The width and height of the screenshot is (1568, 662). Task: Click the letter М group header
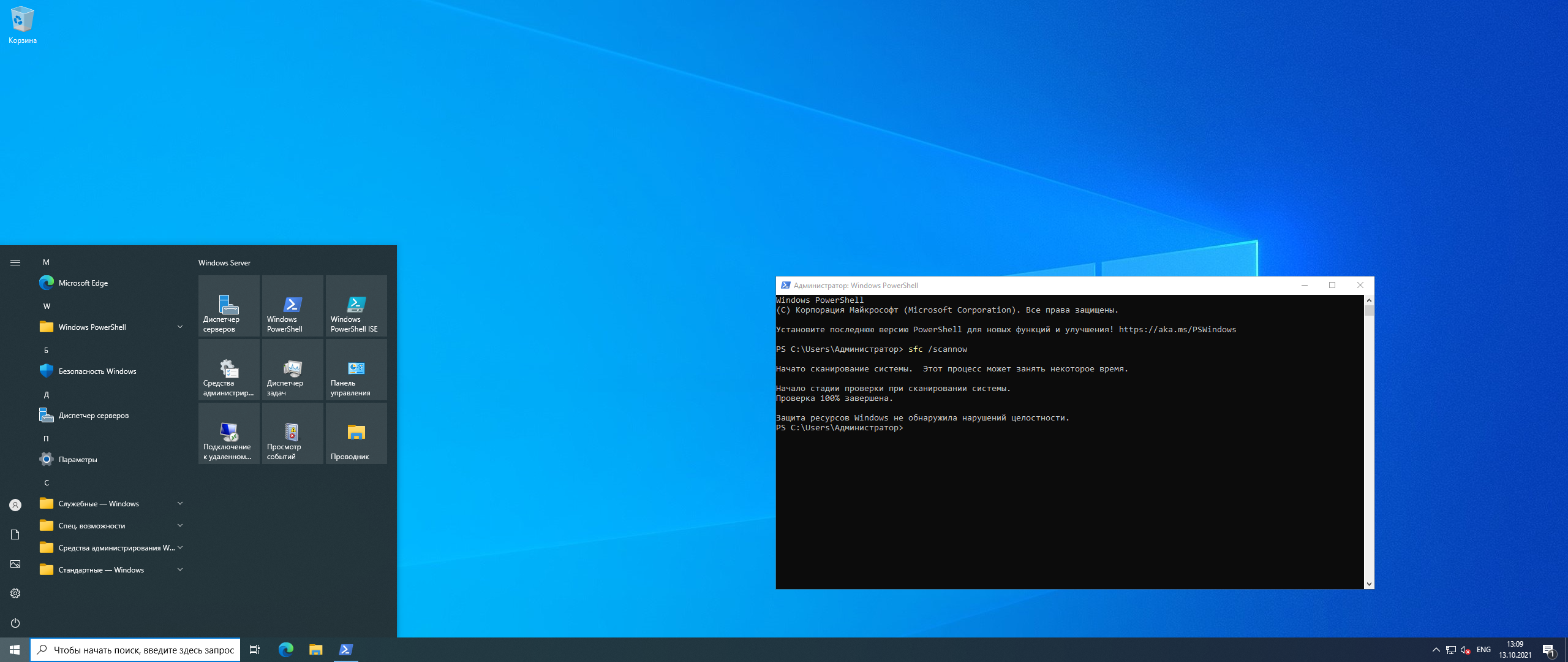pos(46,262)
